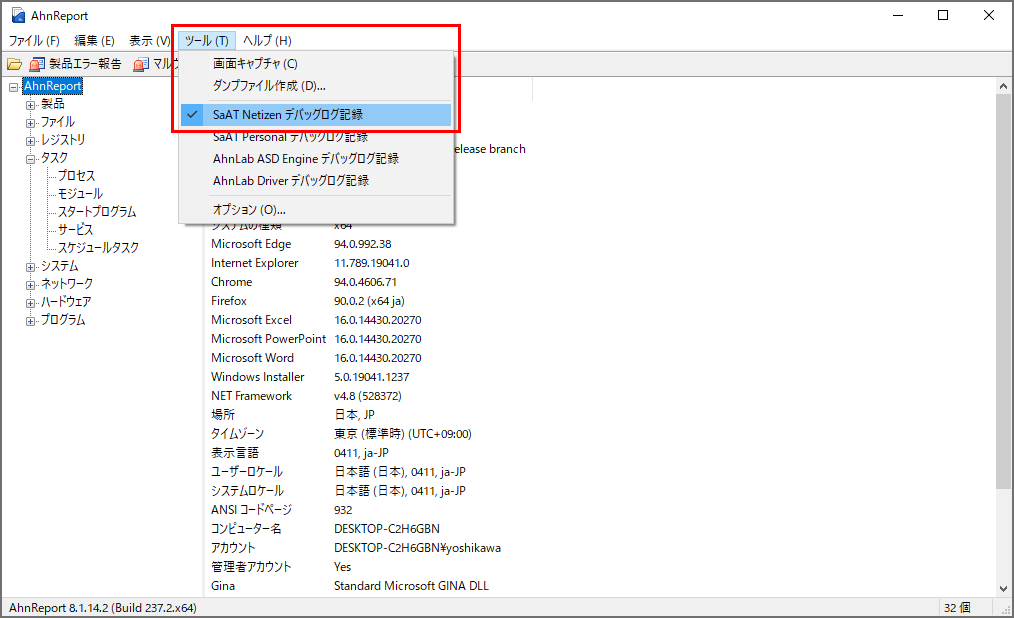Expand the システム tree node

[x=30, y=267]
